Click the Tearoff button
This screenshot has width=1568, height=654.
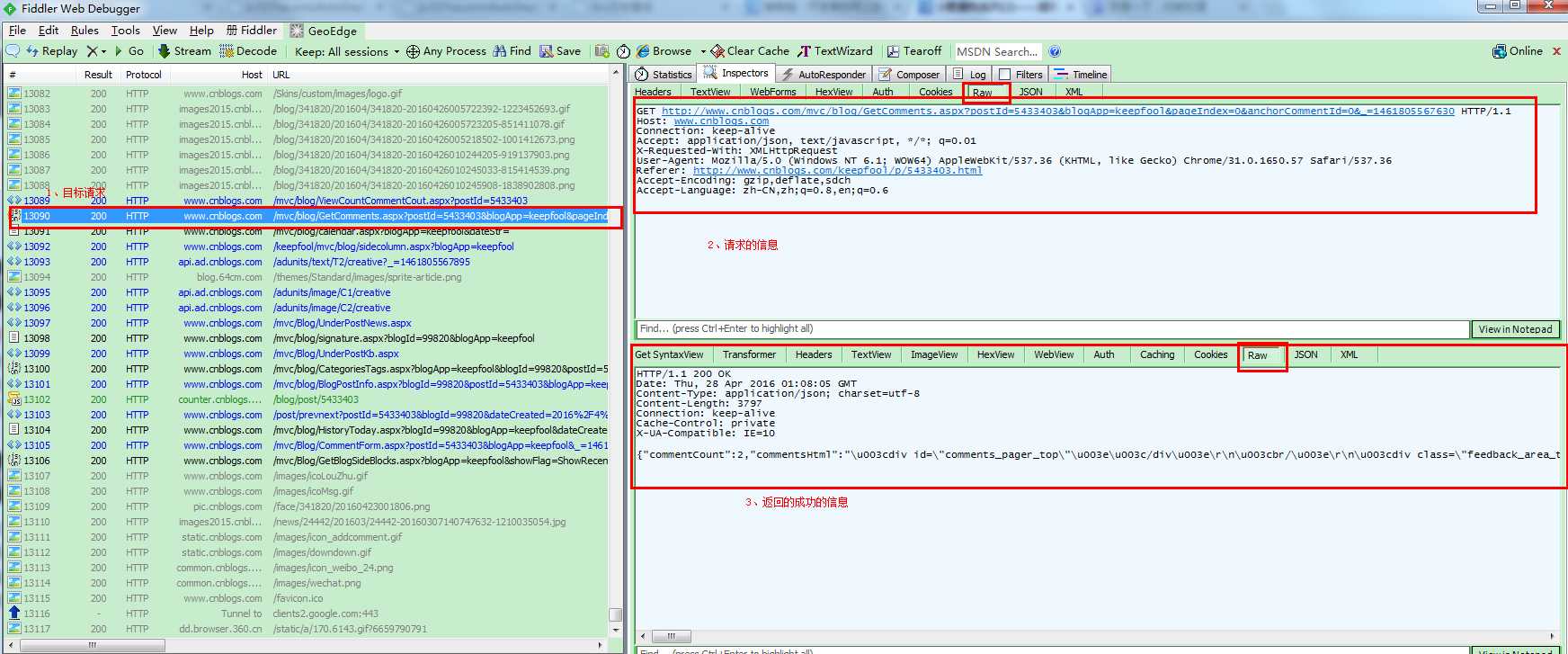(x=914, y=51)
